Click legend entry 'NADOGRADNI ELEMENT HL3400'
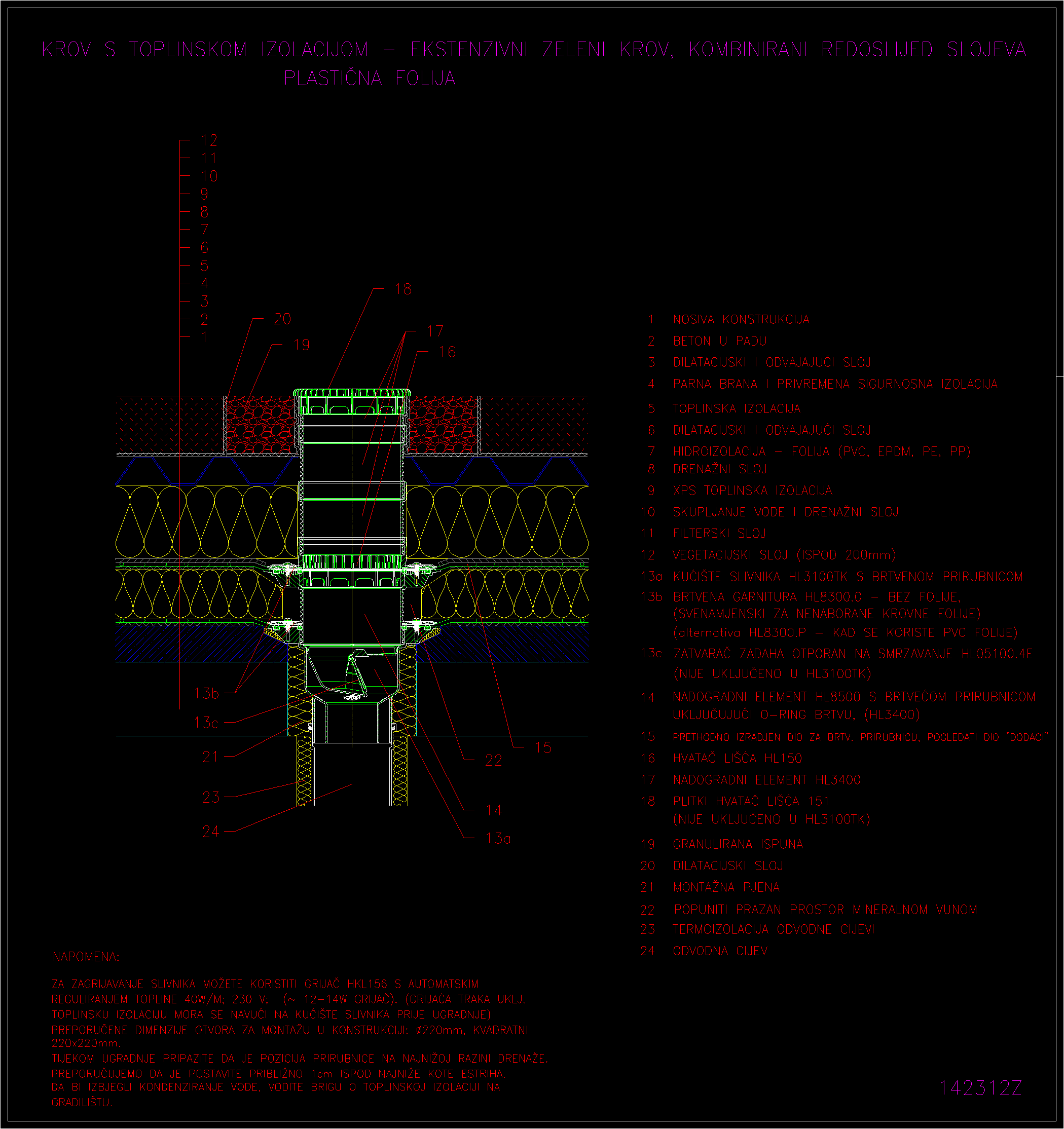This screenshot has width=1064, height=1129. pyautogui.click(x=767, y=780)
